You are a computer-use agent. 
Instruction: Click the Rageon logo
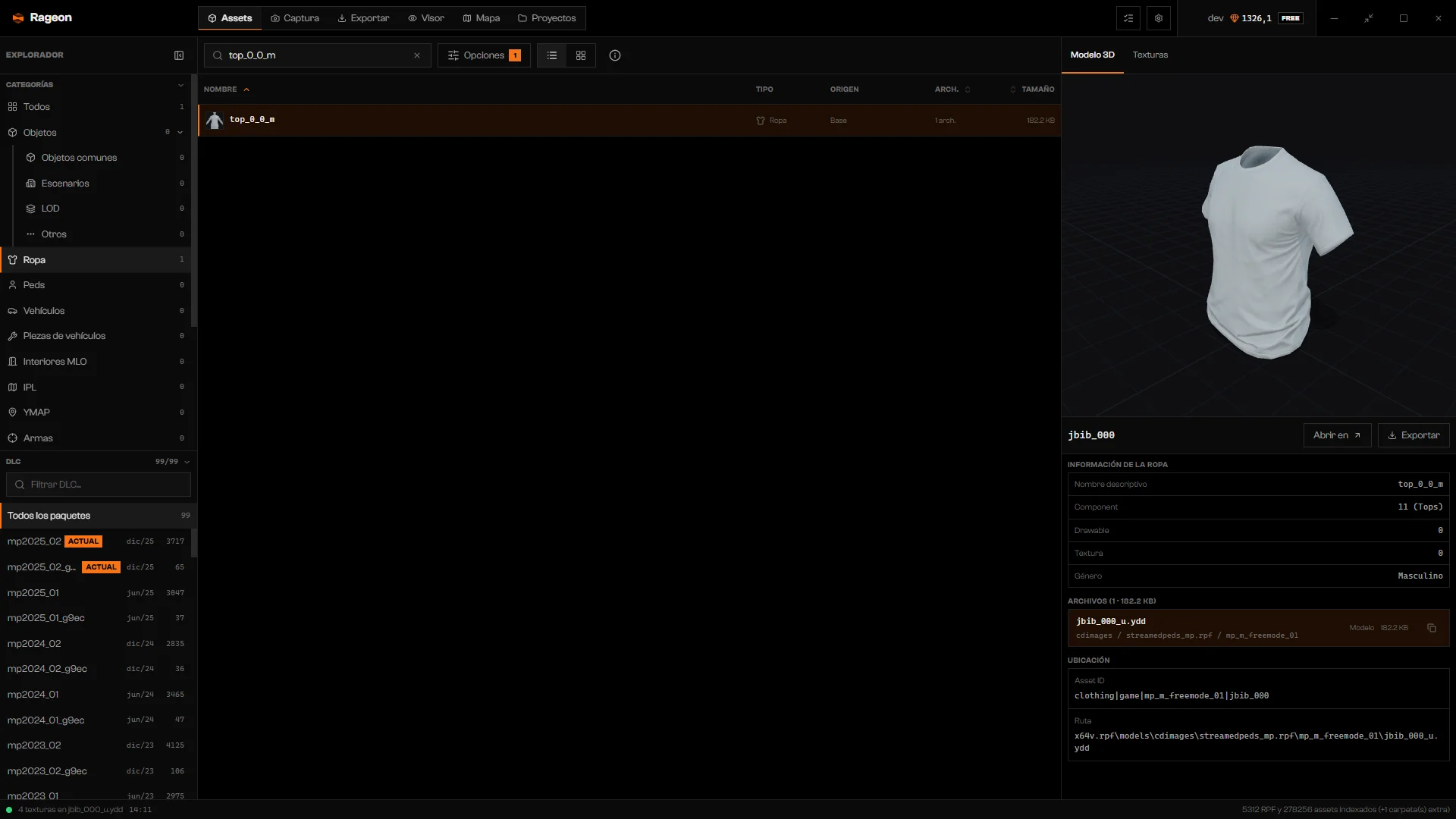tap(42, 17)
